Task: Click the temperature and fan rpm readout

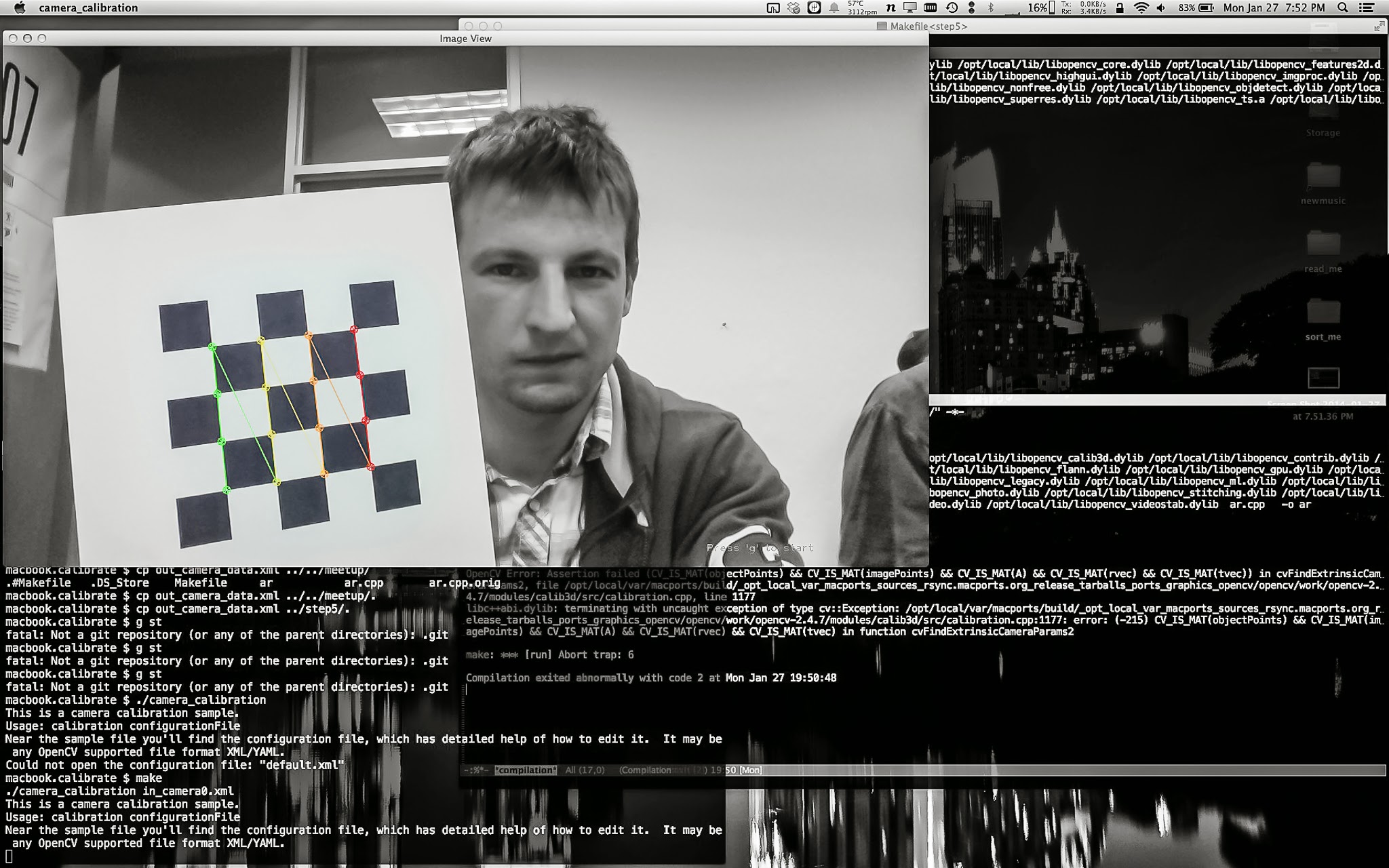Action: pyautogui.click(x=862, y=8)
